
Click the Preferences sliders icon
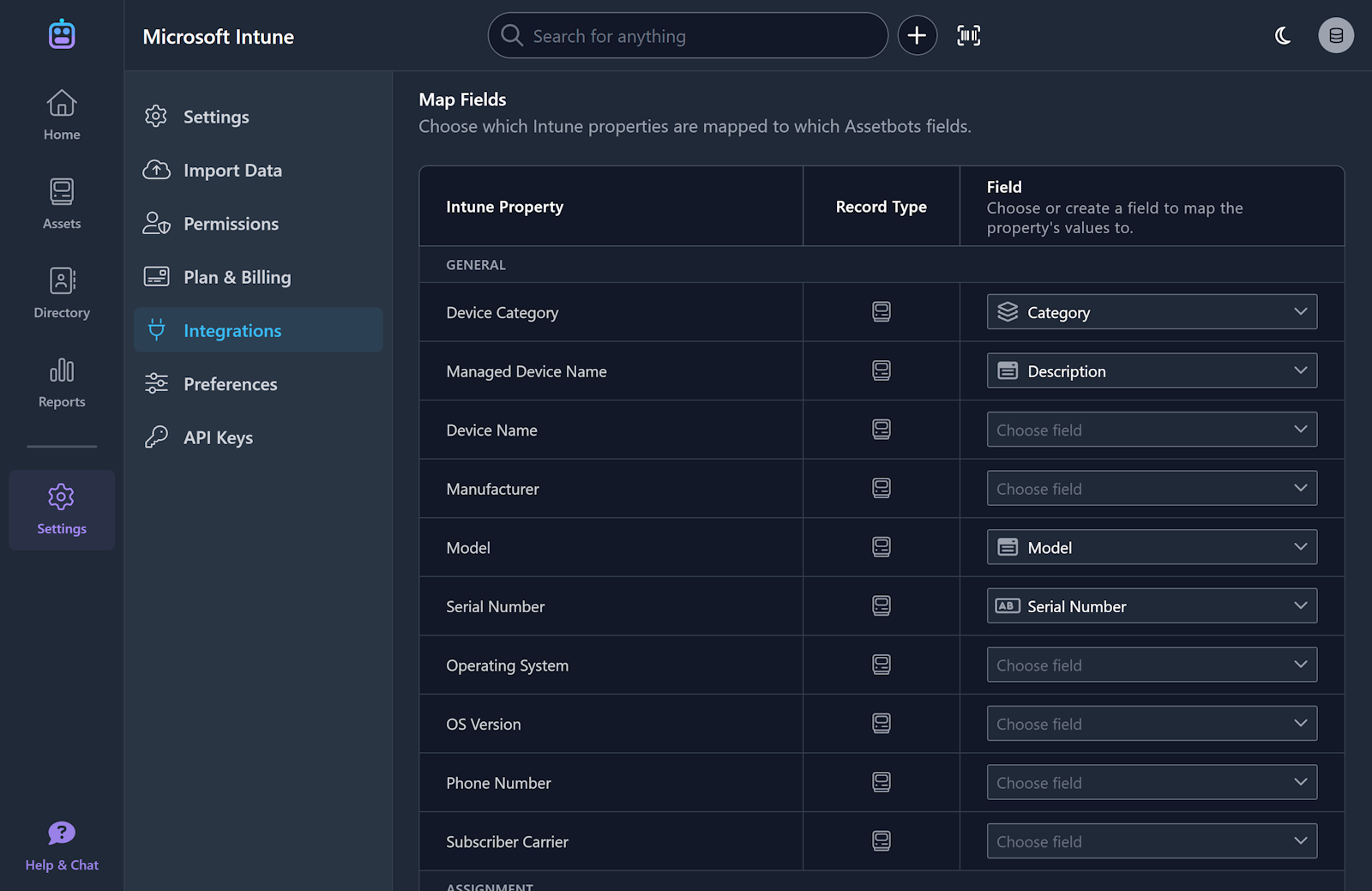click(156, 383)
